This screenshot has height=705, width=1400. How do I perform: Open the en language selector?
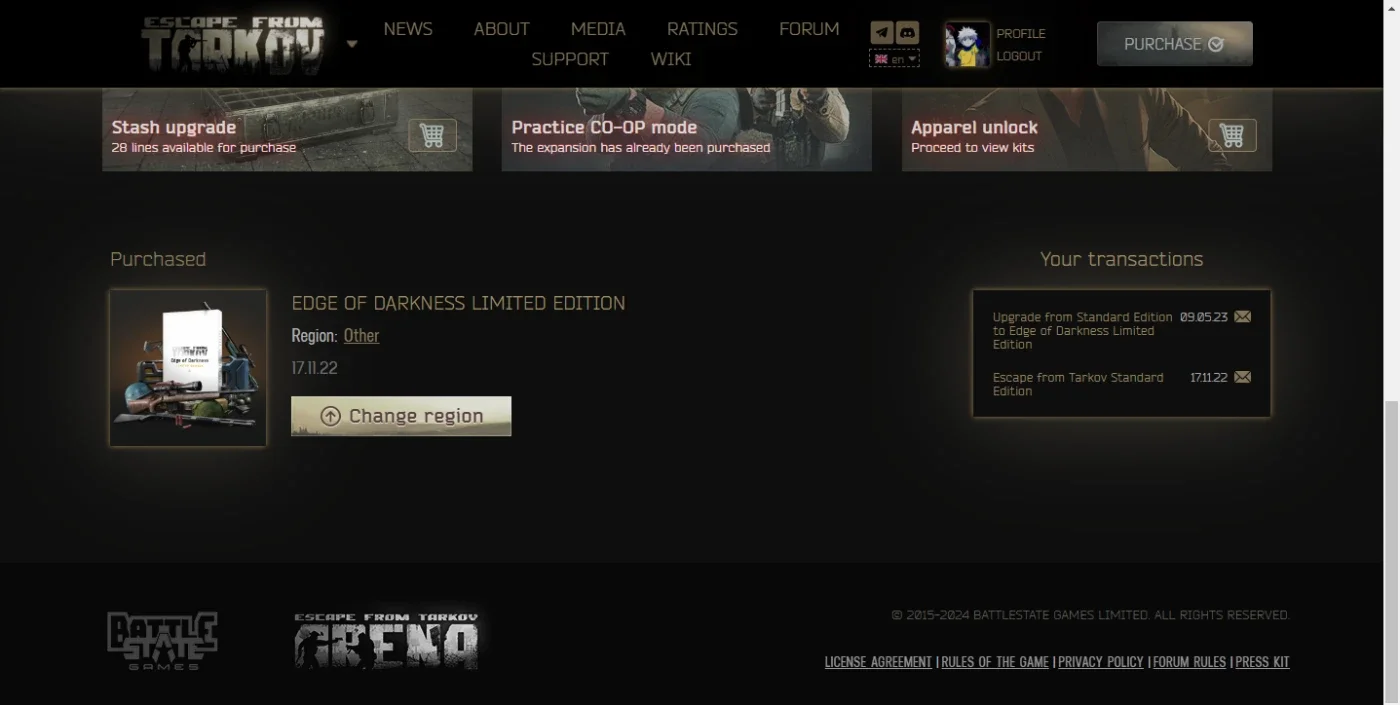(895, 59)
